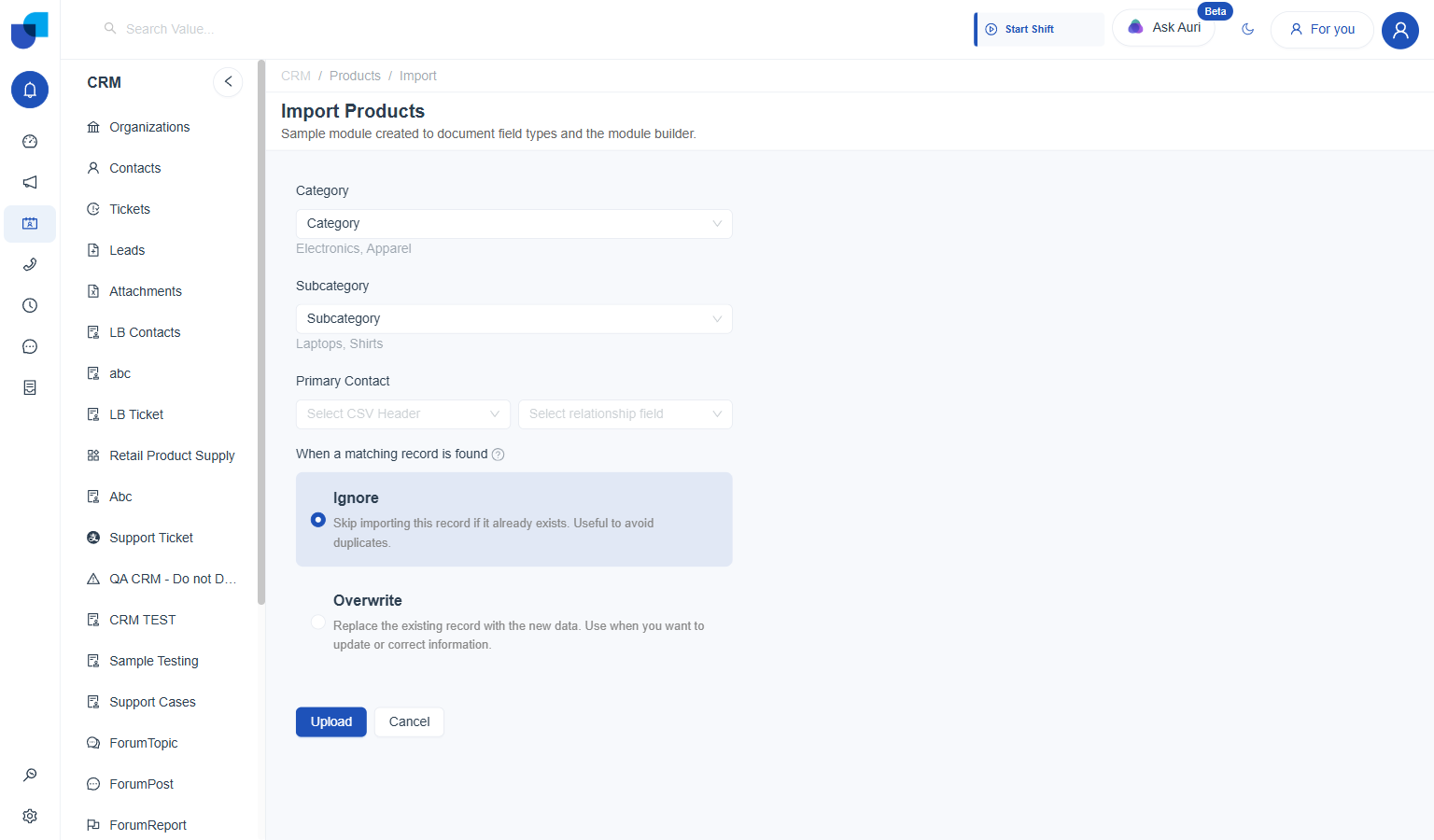Click the Upload button

click(x=331, y=722)
